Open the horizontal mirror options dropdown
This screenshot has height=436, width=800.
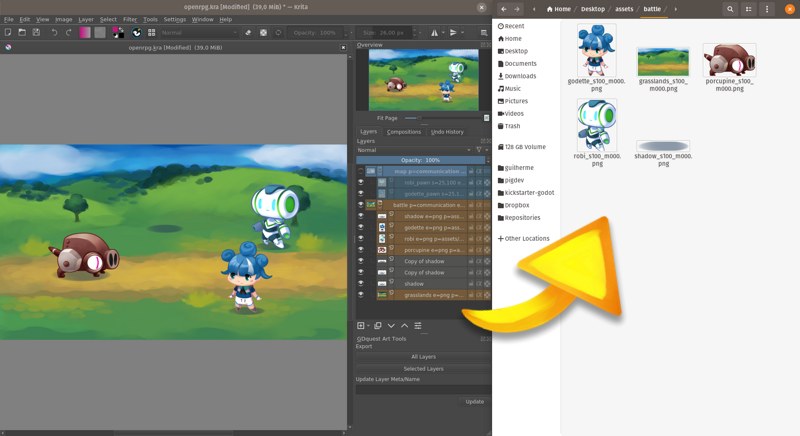[442, 33]
